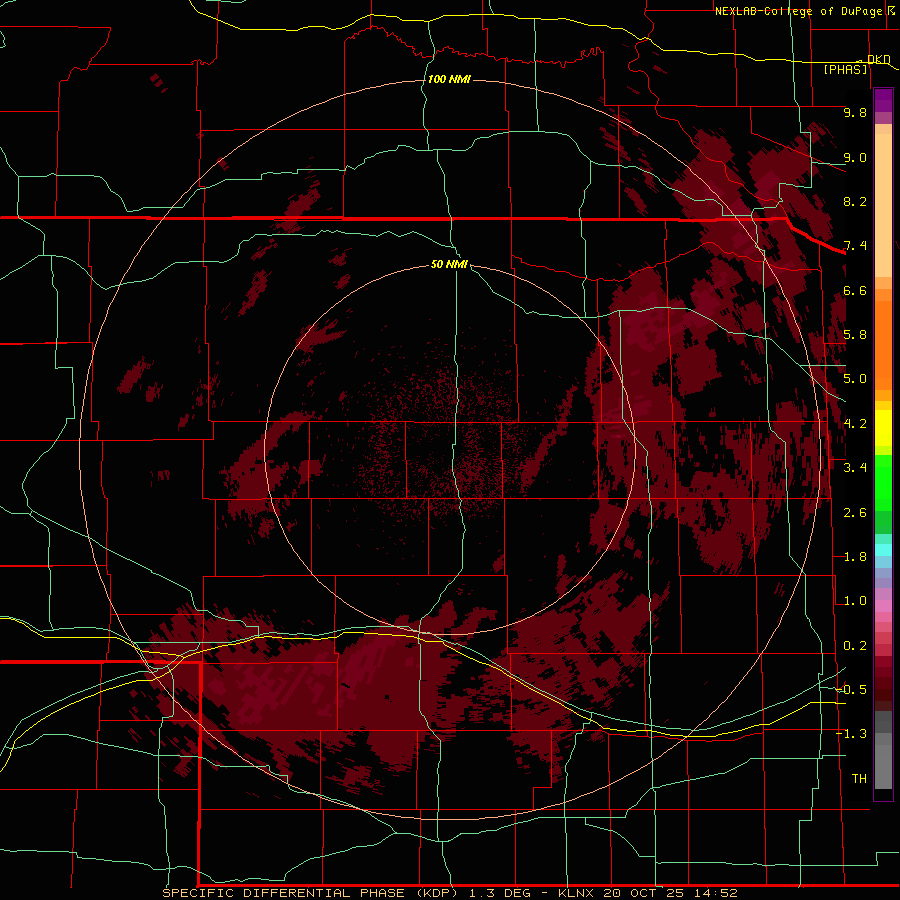Click the "KLNX" radar station identifier

576,893
